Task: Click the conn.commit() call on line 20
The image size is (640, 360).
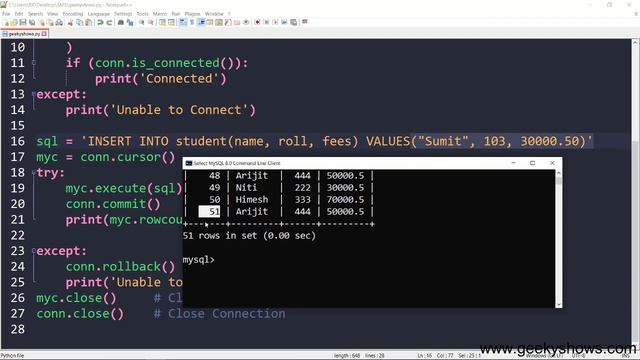Action: pos(113,204)
